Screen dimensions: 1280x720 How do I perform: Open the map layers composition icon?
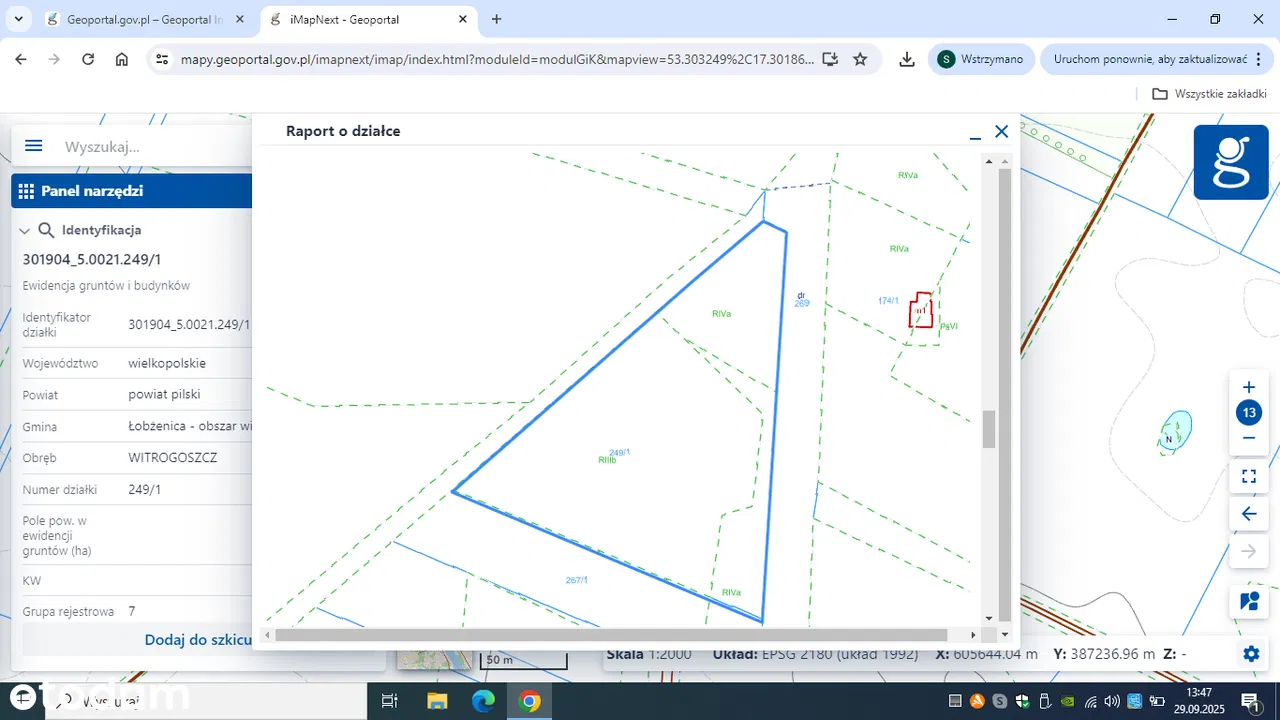pyautogui.click(x=1248, y=601)
